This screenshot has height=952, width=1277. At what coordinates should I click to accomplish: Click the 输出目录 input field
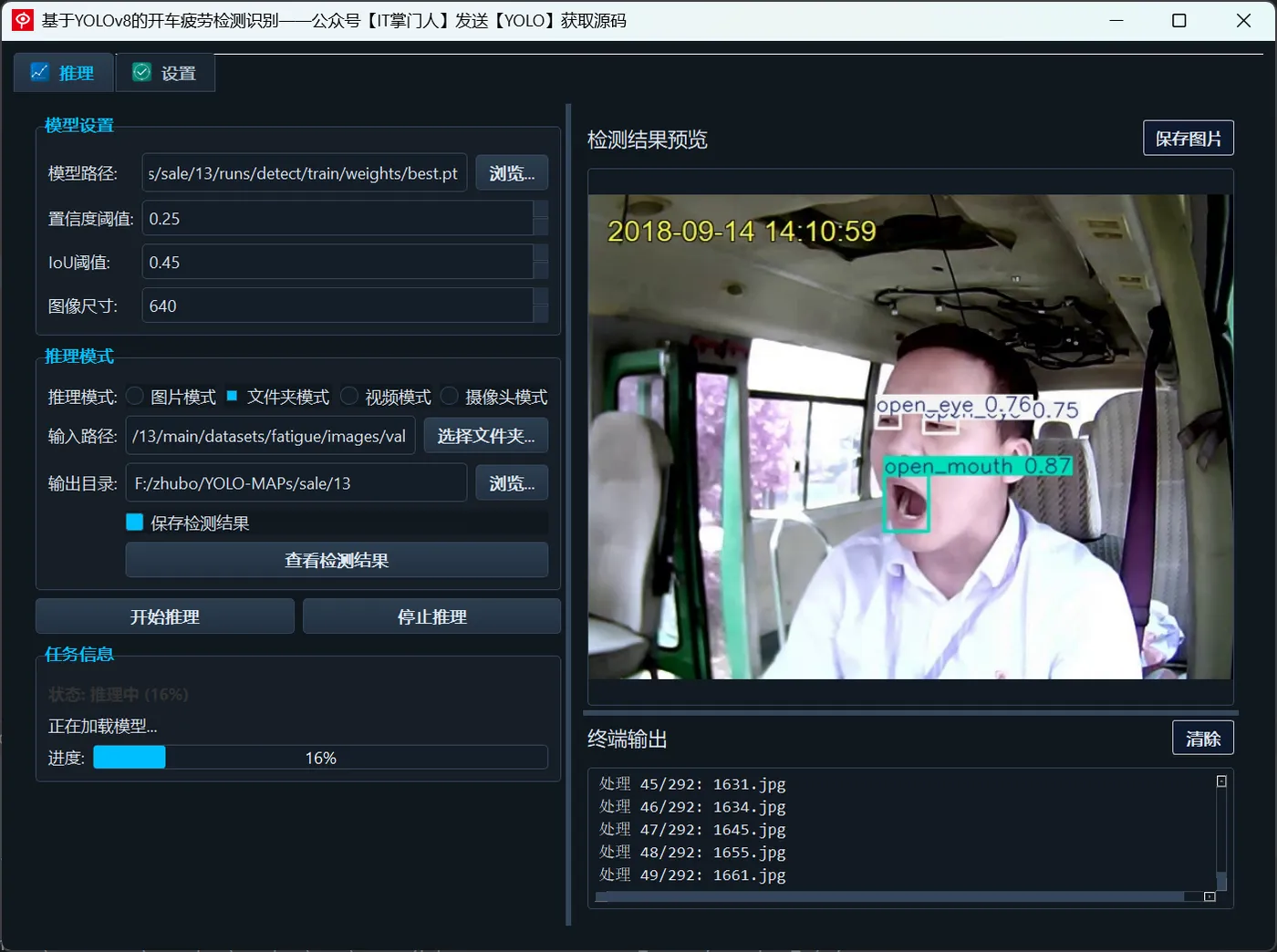pos(296,483)
